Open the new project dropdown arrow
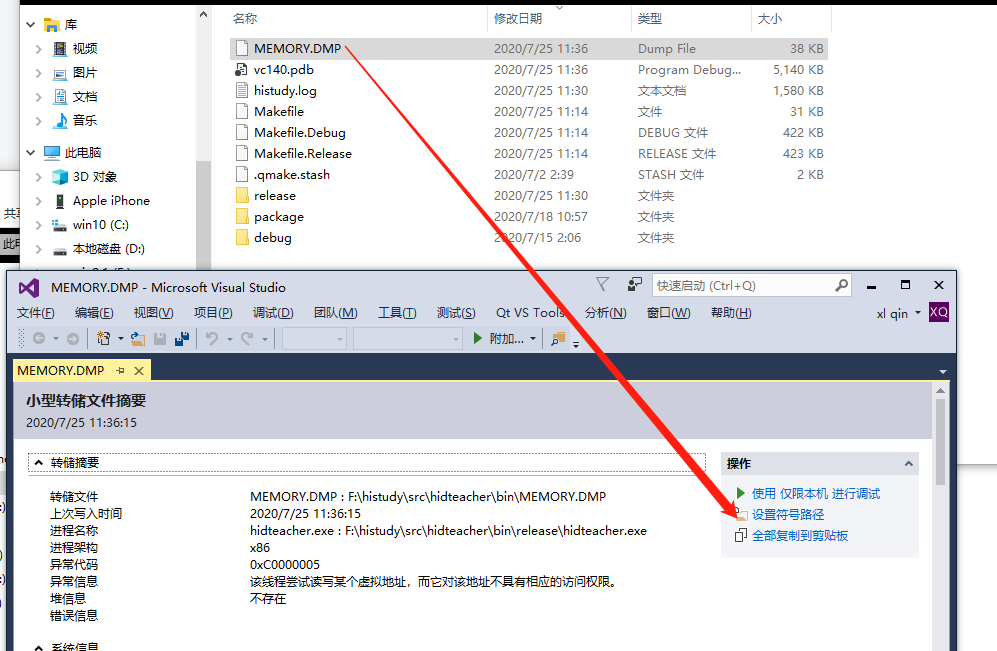Screen dimensions: 997x651 tap(121, 339)
